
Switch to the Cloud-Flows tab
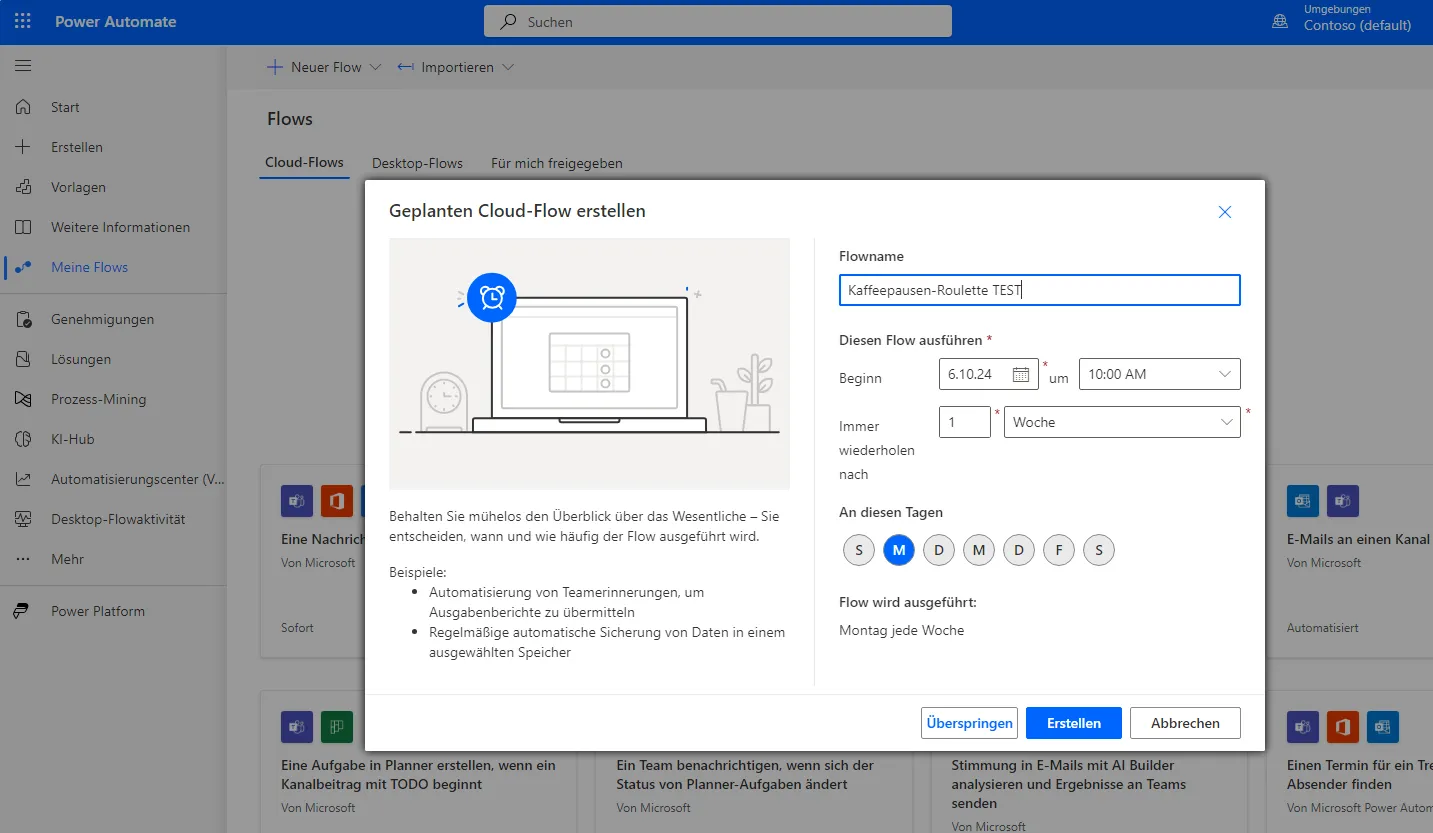304,162
